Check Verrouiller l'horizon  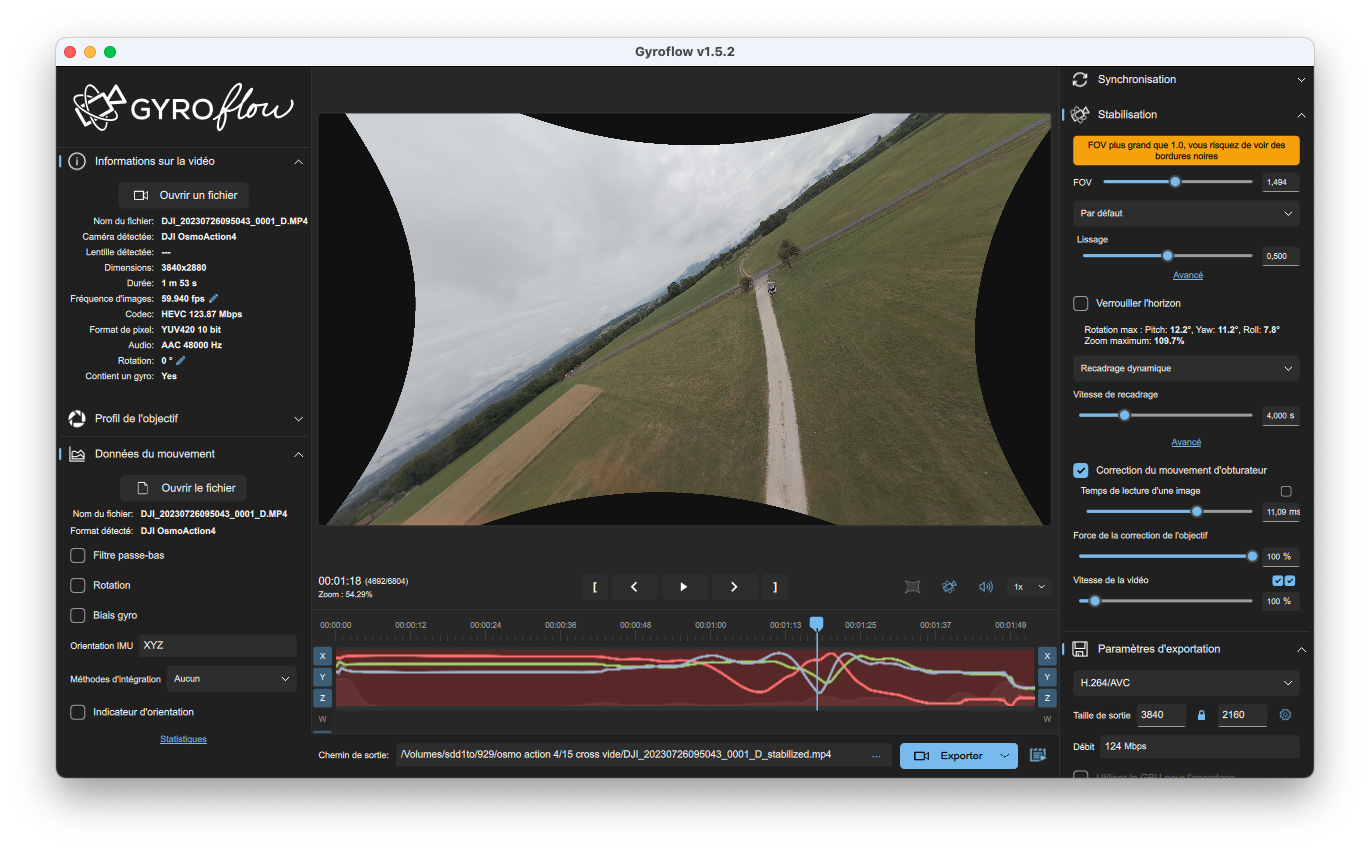click(1081, 303)
